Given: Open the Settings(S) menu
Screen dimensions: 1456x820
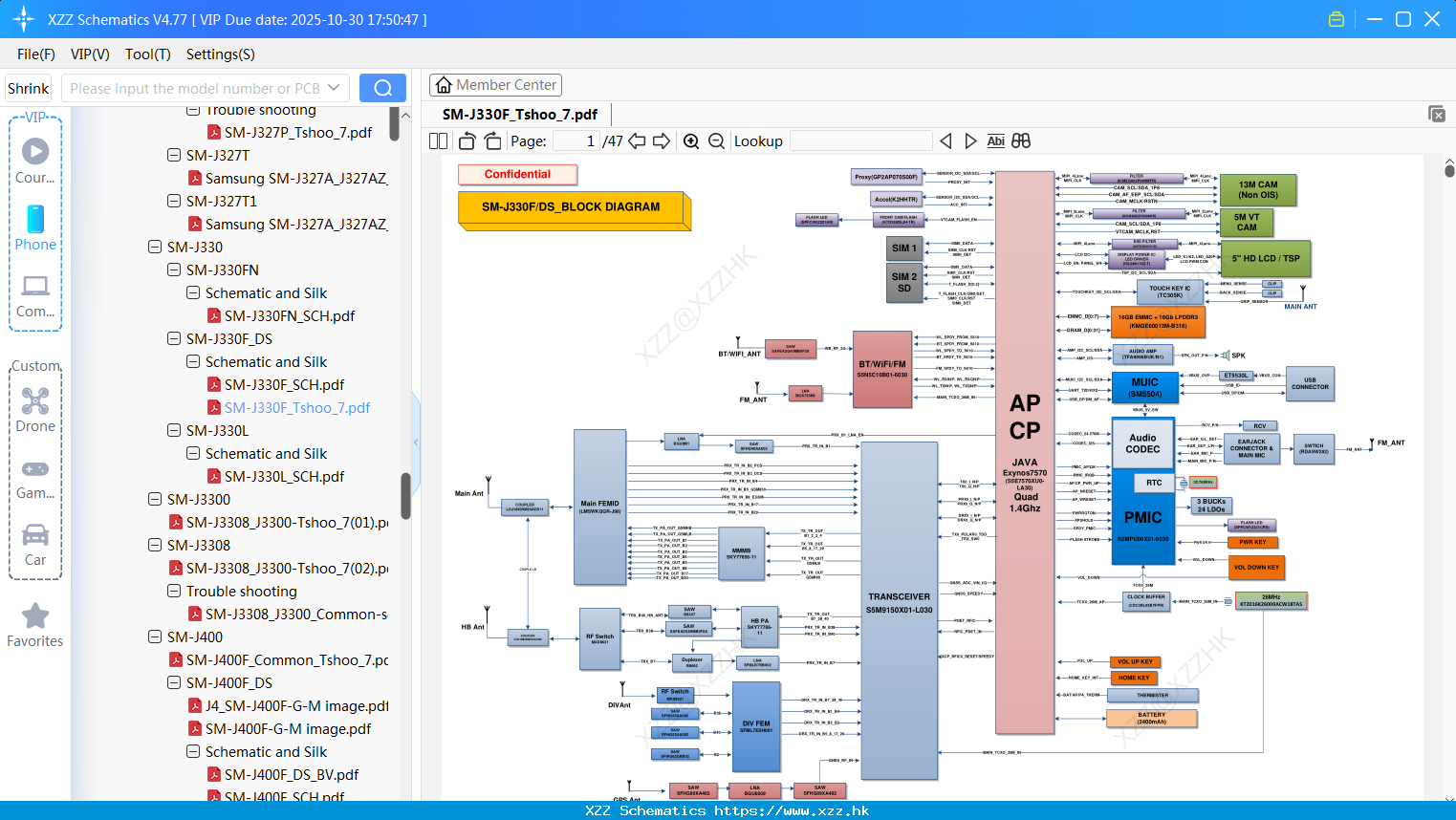Looking at the screenshot, I should (x=221, y=54).
